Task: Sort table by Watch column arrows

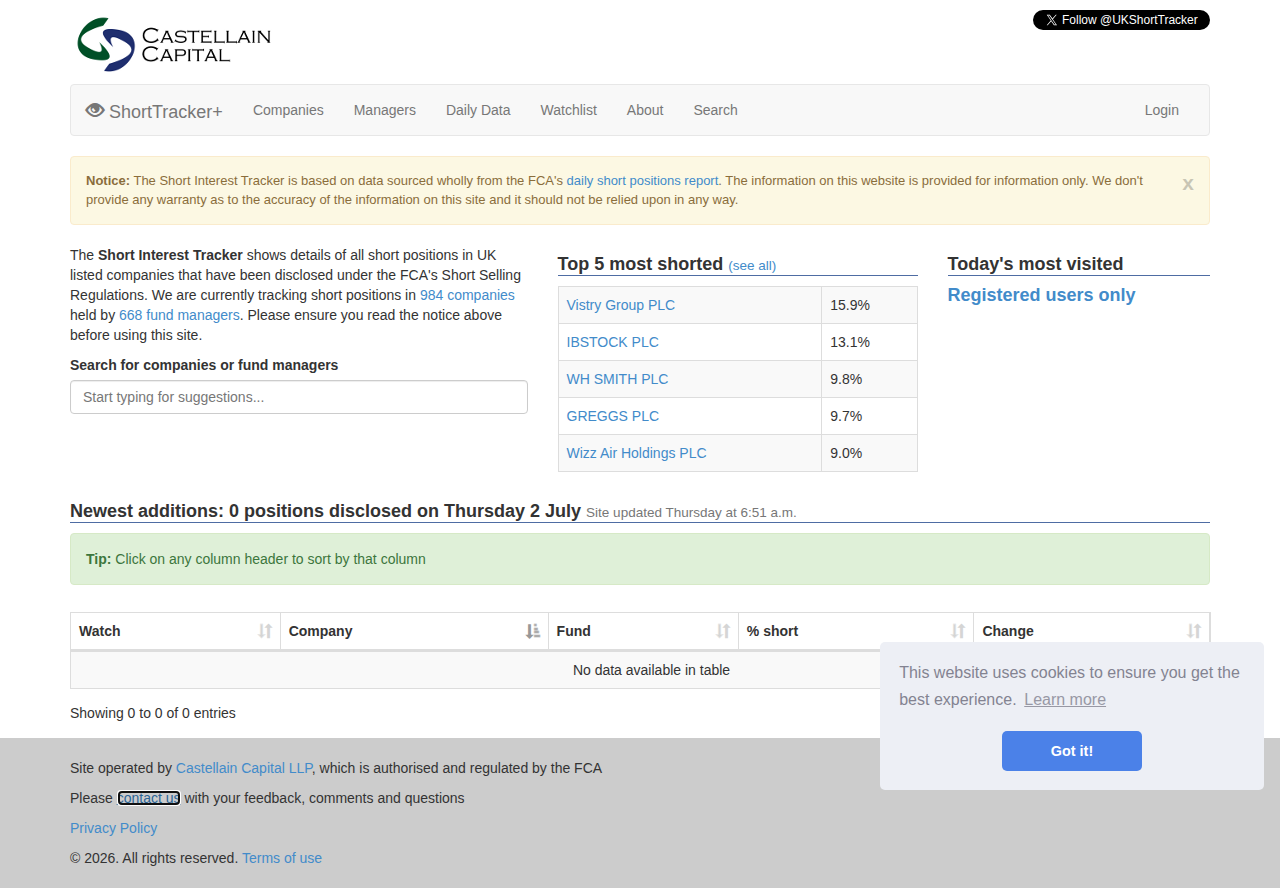Action: [265, 631]
